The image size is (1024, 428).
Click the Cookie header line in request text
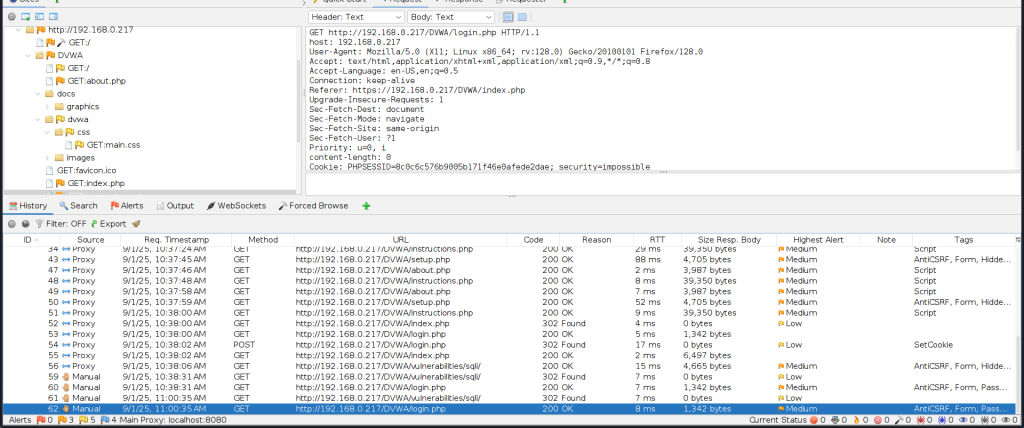(479, 167)
